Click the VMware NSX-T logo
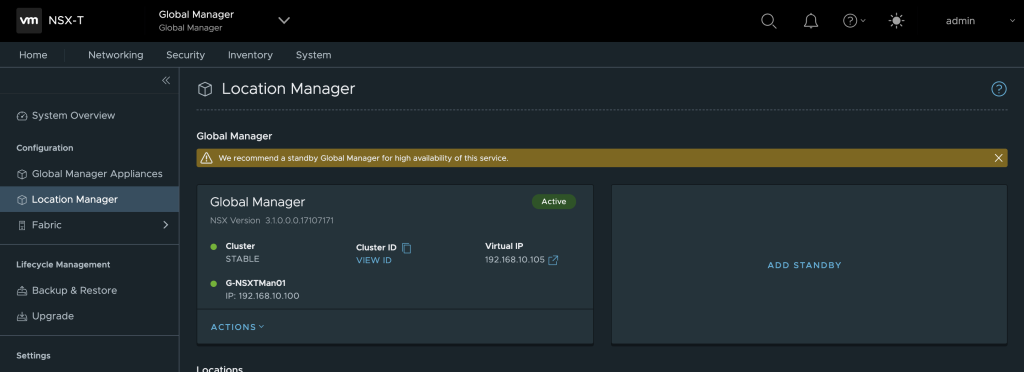This screenshot has width=1024, height=372. [x=50, y=20]
